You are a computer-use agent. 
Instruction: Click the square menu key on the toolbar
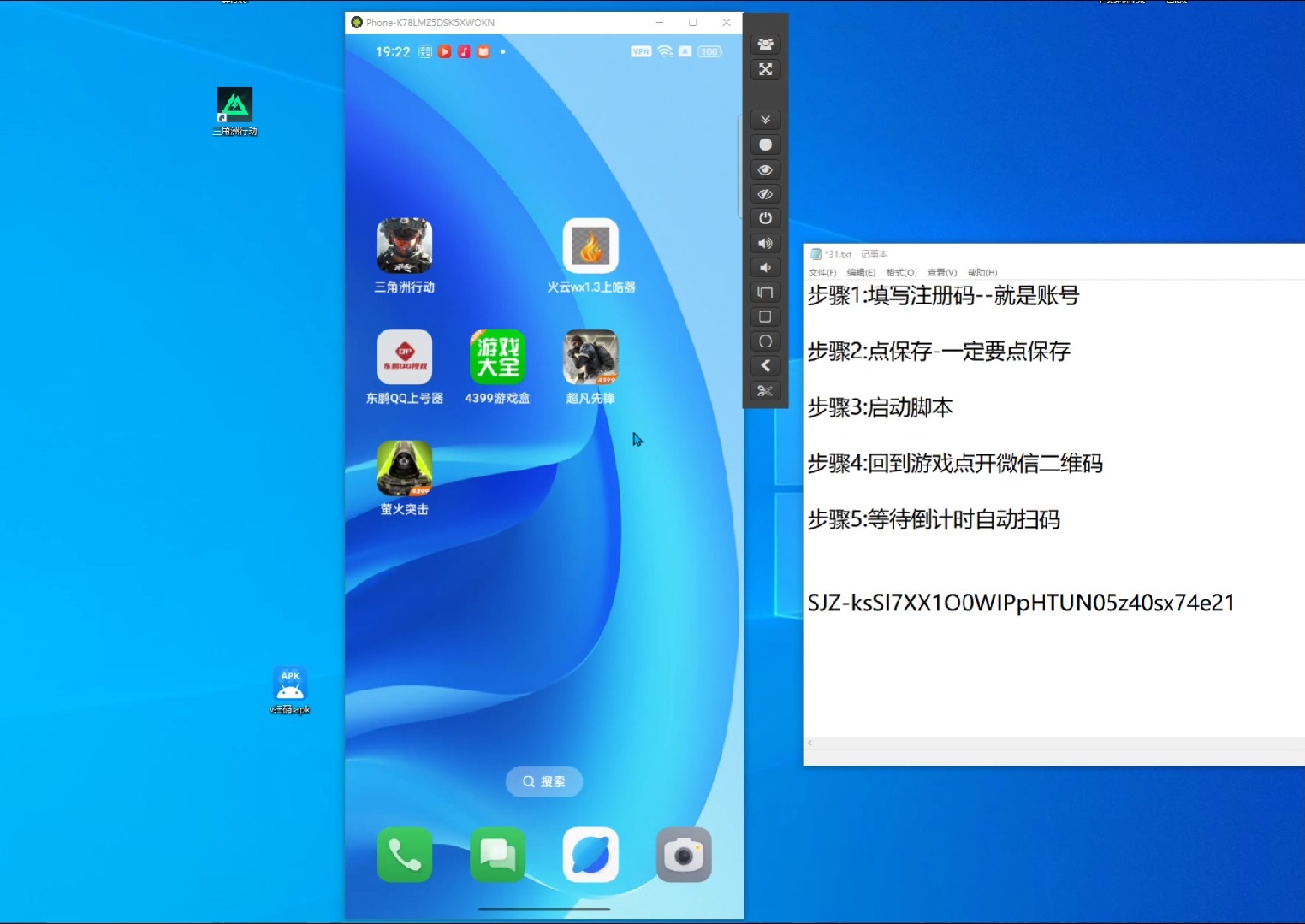click(x=765, y=317)
